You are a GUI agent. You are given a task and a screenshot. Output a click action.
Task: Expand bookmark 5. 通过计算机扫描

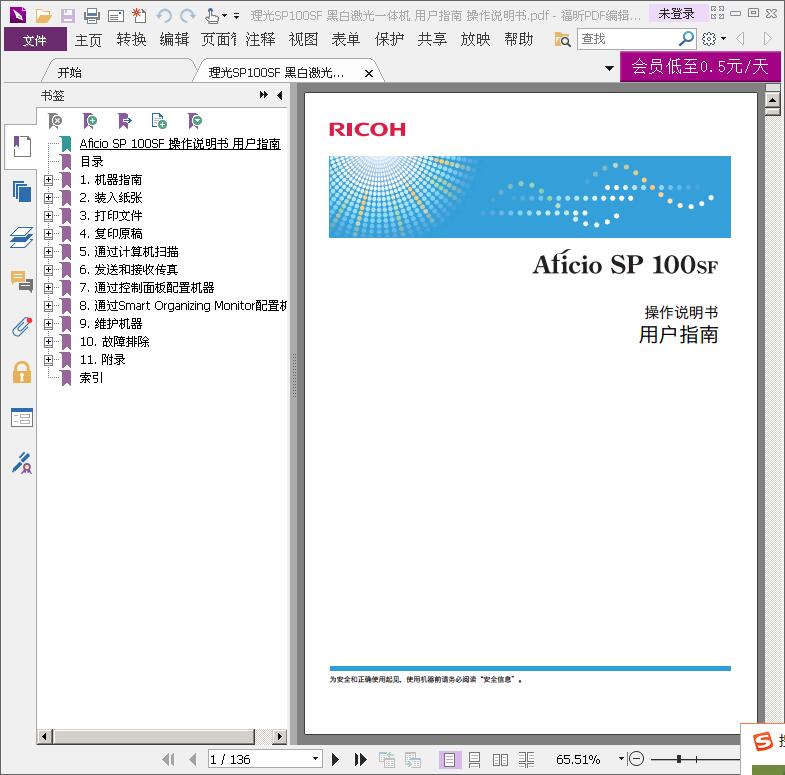point(49,252)
